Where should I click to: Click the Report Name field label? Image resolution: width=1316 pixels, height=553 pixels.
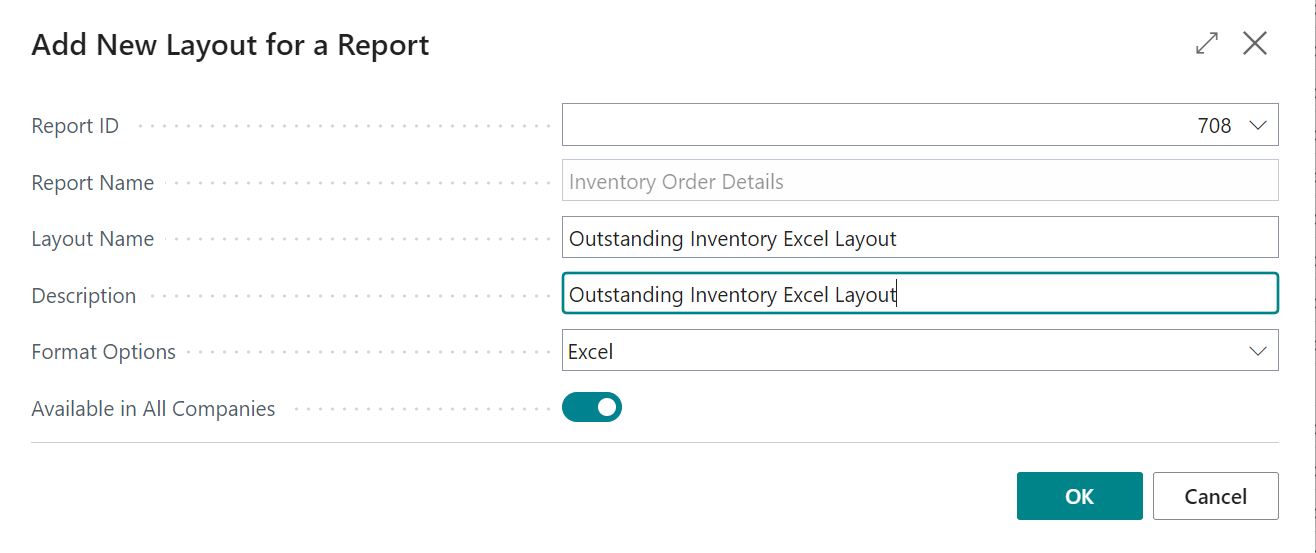tap(93, 183)
